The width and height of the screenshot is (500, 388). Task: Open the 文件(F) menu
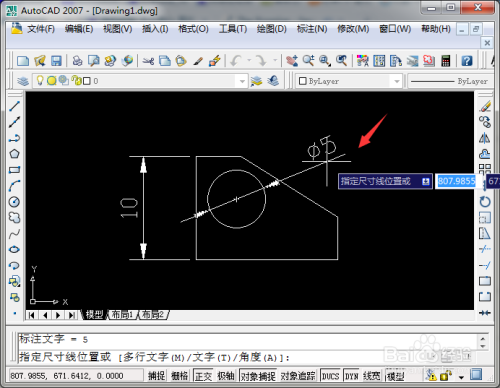(41, 29)
